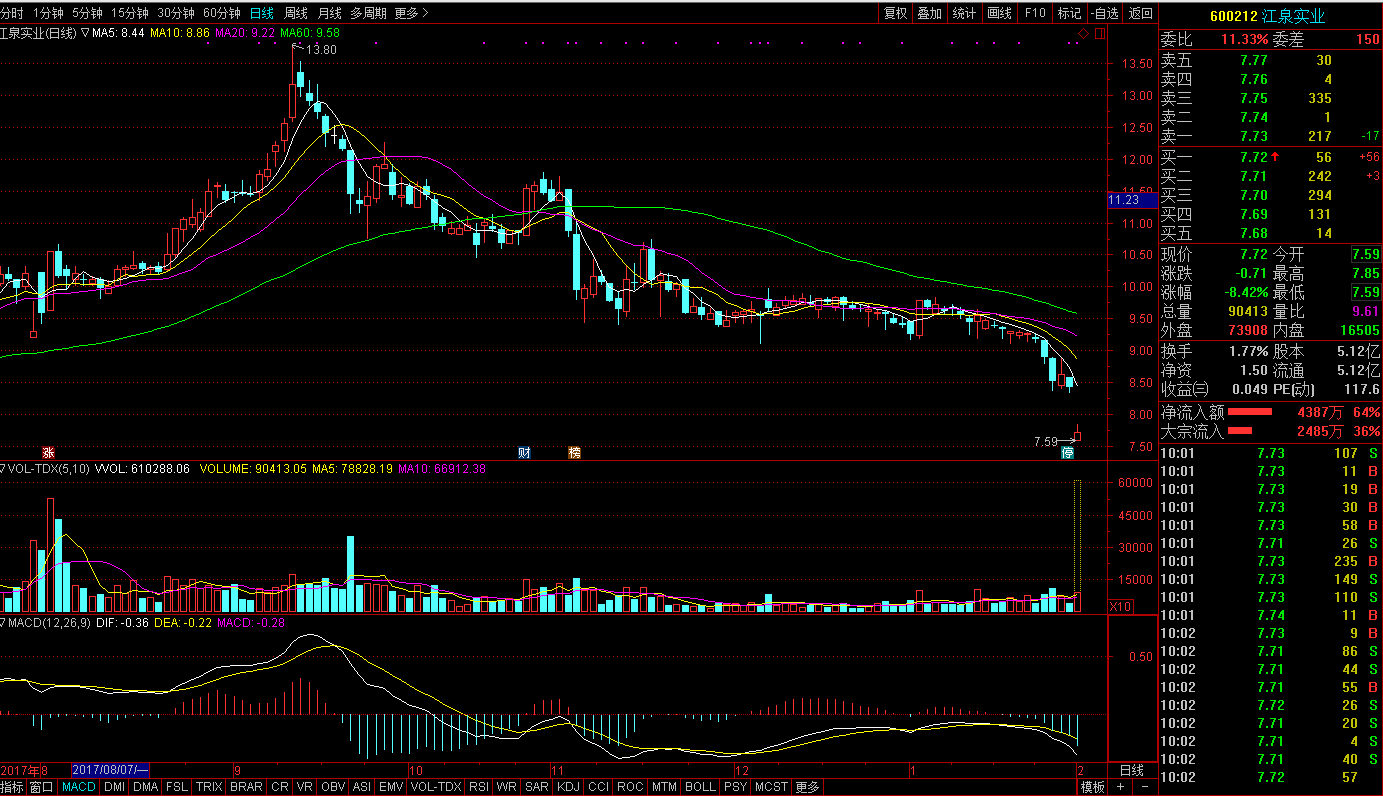Expand the VOL-TDX indicator triangle menu
1383x796 pixels.
point(3,468)
